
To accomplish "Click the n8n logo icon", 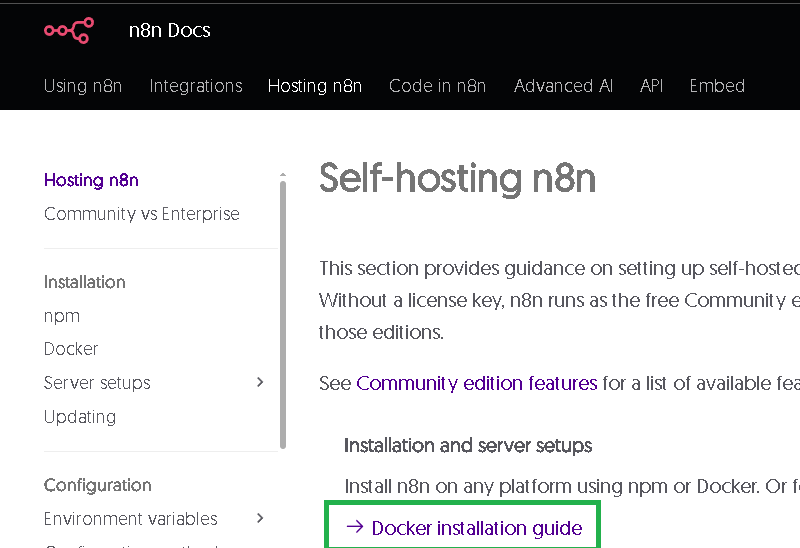I will tap(68, 30).
